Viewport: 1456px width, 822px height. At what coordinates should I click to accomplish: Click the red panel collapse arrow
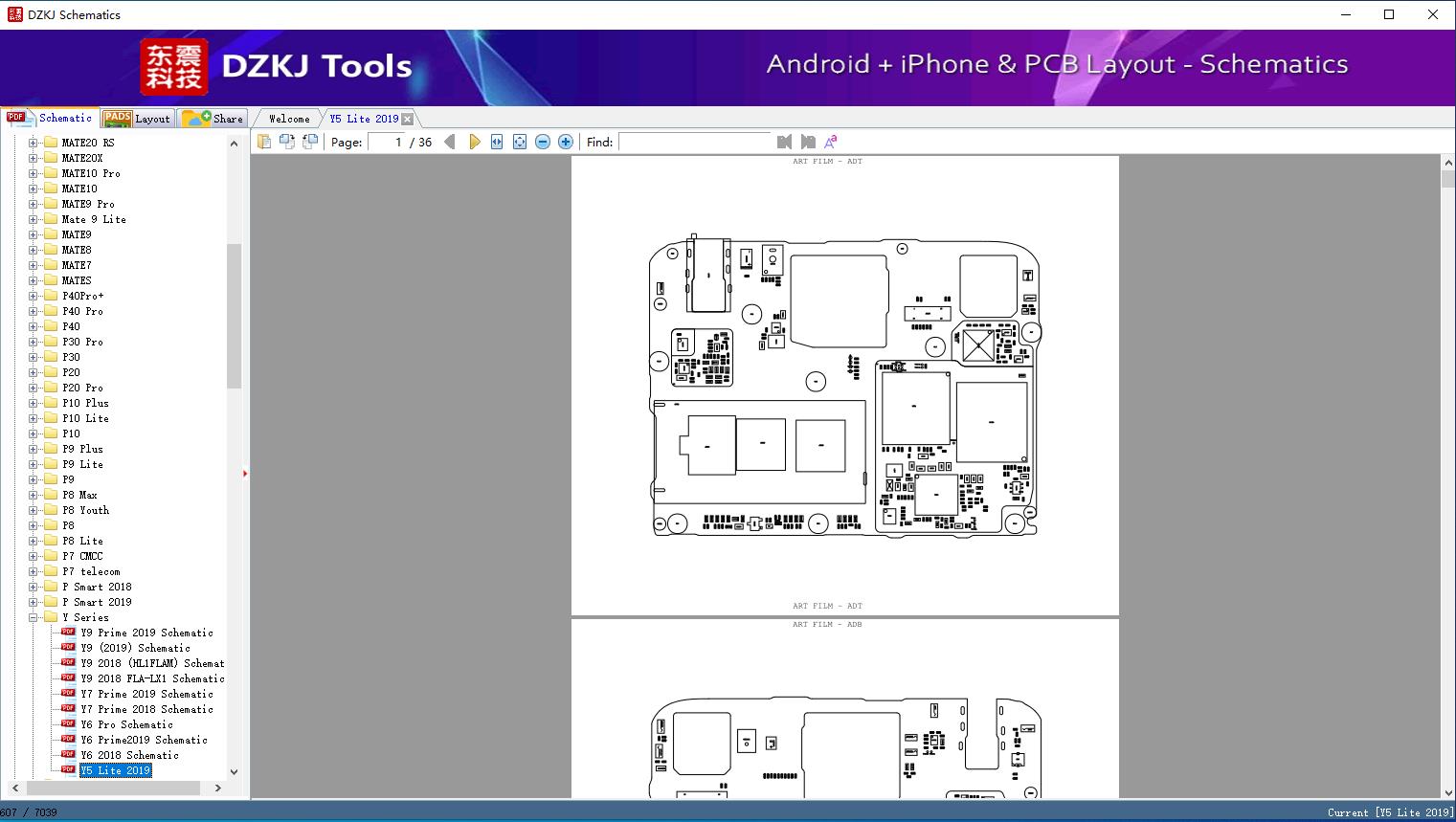point(245,474)
